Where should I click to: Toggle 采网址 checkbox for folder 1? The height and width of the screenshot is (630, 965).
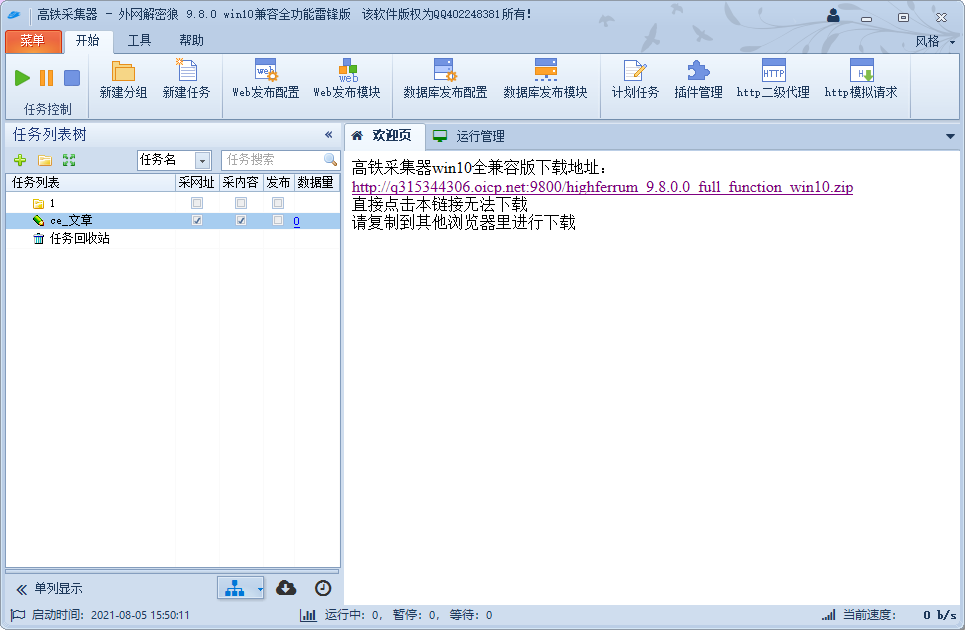point(197,203)
